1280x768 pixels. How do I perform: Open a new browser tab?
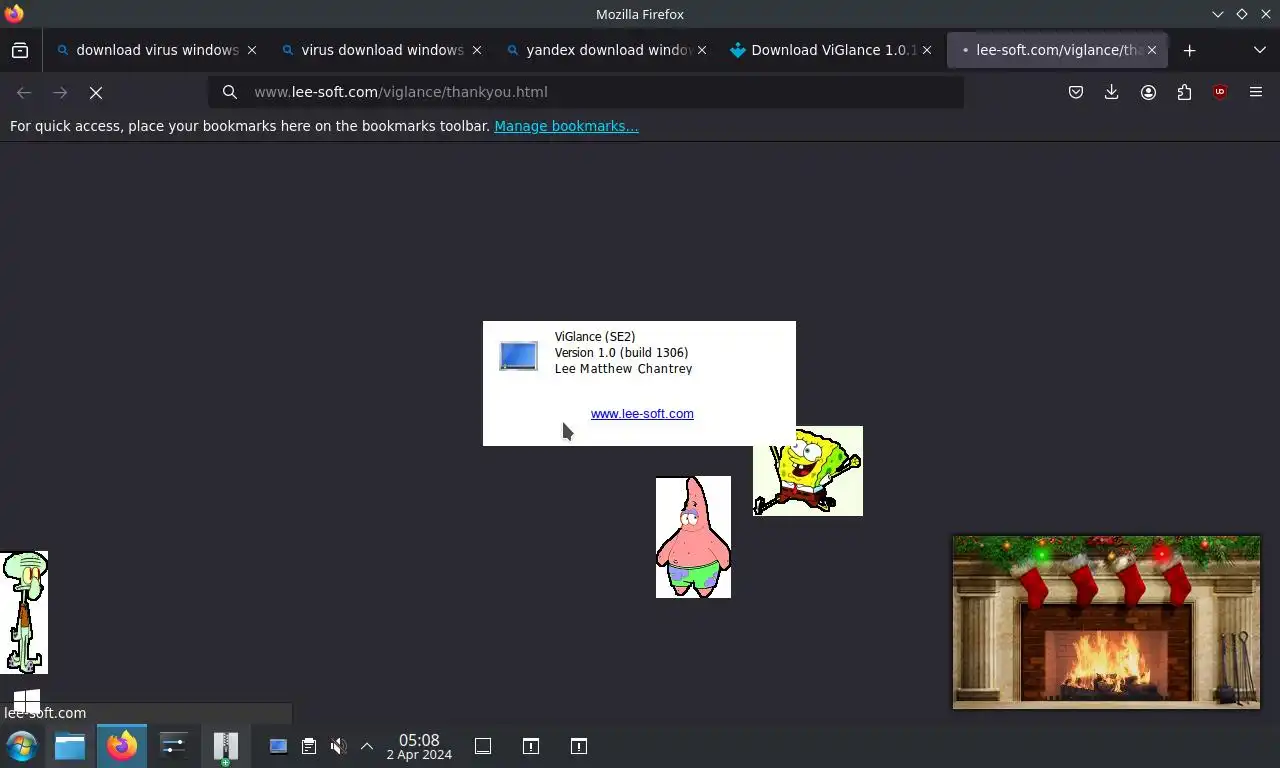[x=1189, y=50]
